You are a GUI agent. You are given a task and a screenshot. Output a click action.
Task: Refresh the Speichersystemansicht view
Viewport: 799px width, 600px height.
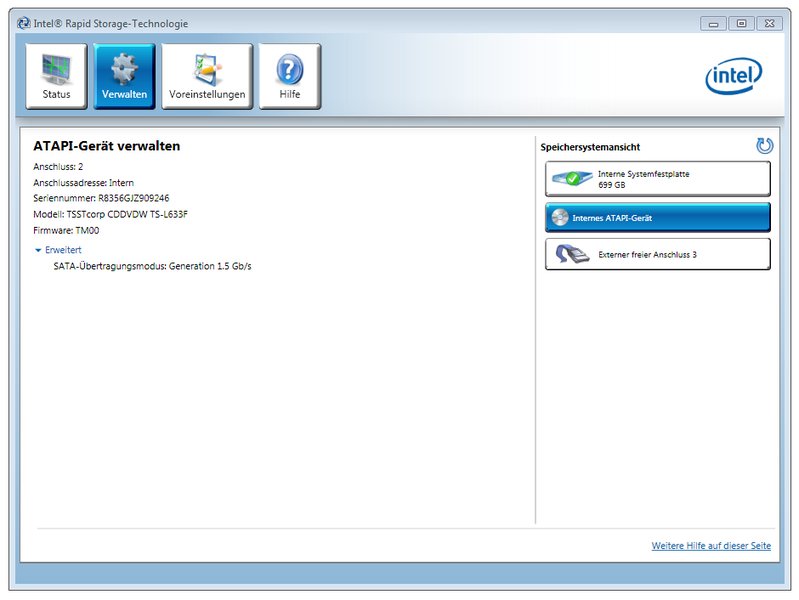coord(764,146)
